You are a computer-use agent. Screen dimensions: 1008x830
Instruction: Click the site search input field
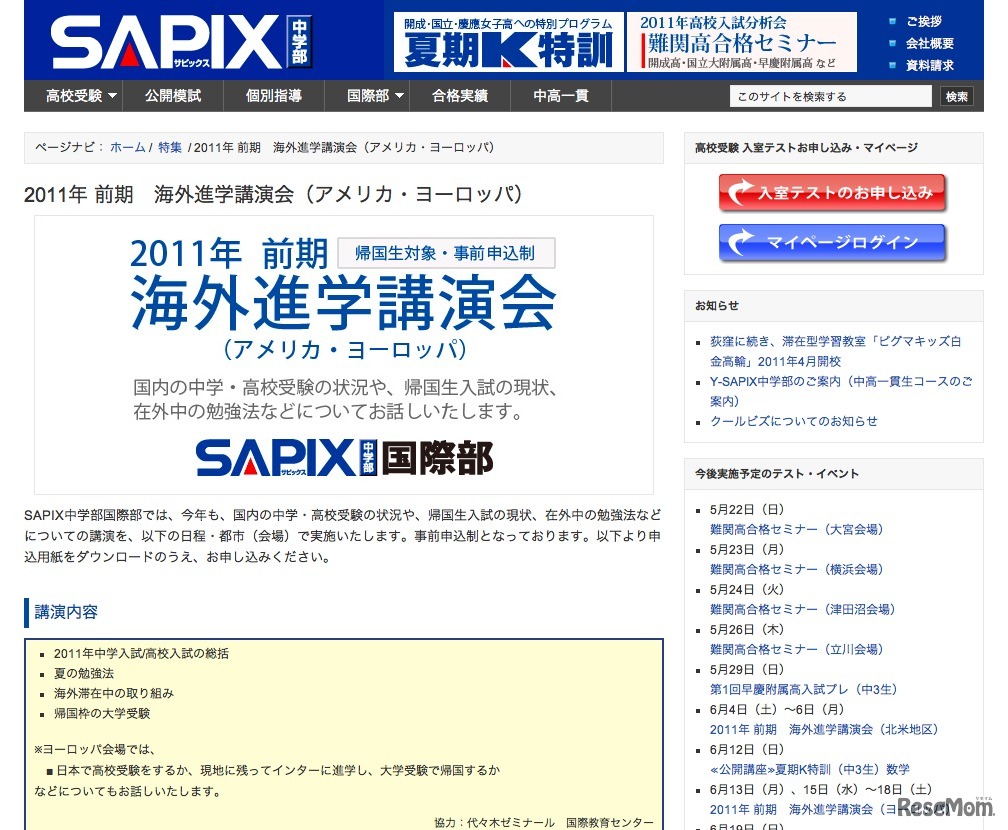point(830,96)
